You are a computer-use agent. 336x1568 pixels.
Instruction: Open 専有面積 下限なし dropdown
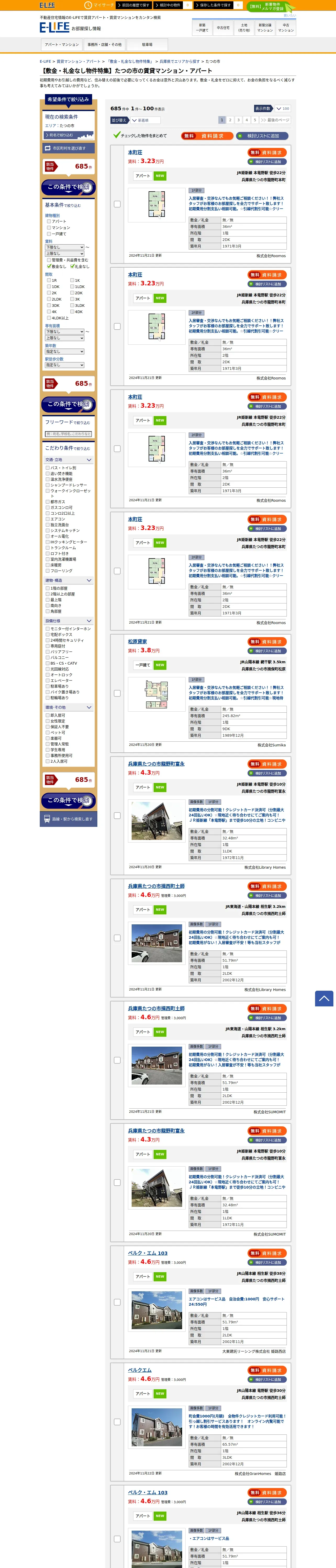coord(65,332)
